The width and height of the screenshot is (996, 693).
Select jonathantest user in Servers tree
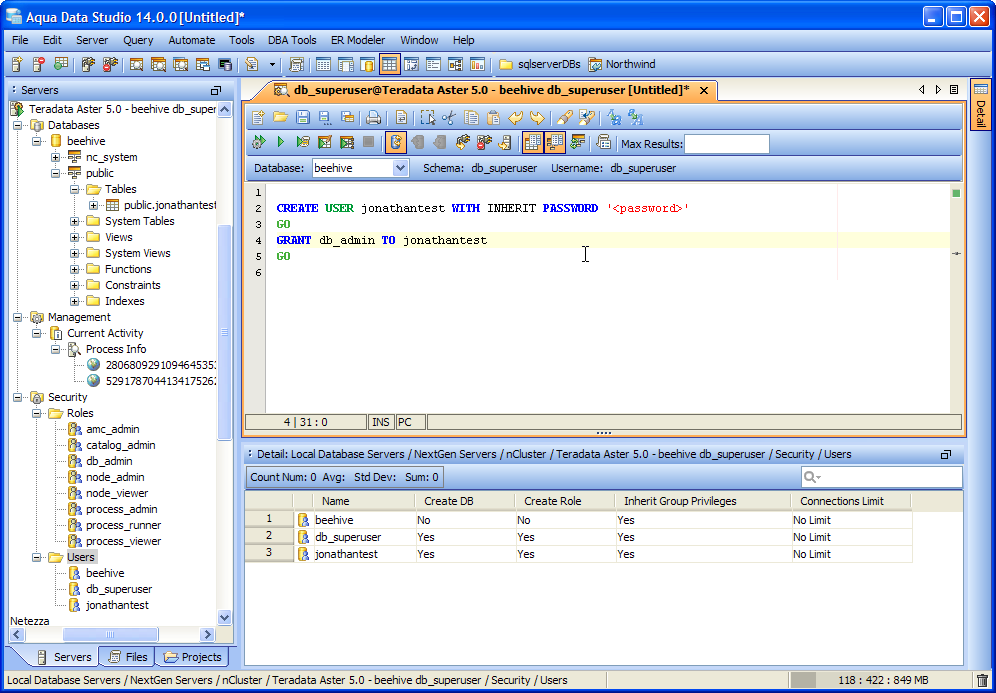coord(117,605)
